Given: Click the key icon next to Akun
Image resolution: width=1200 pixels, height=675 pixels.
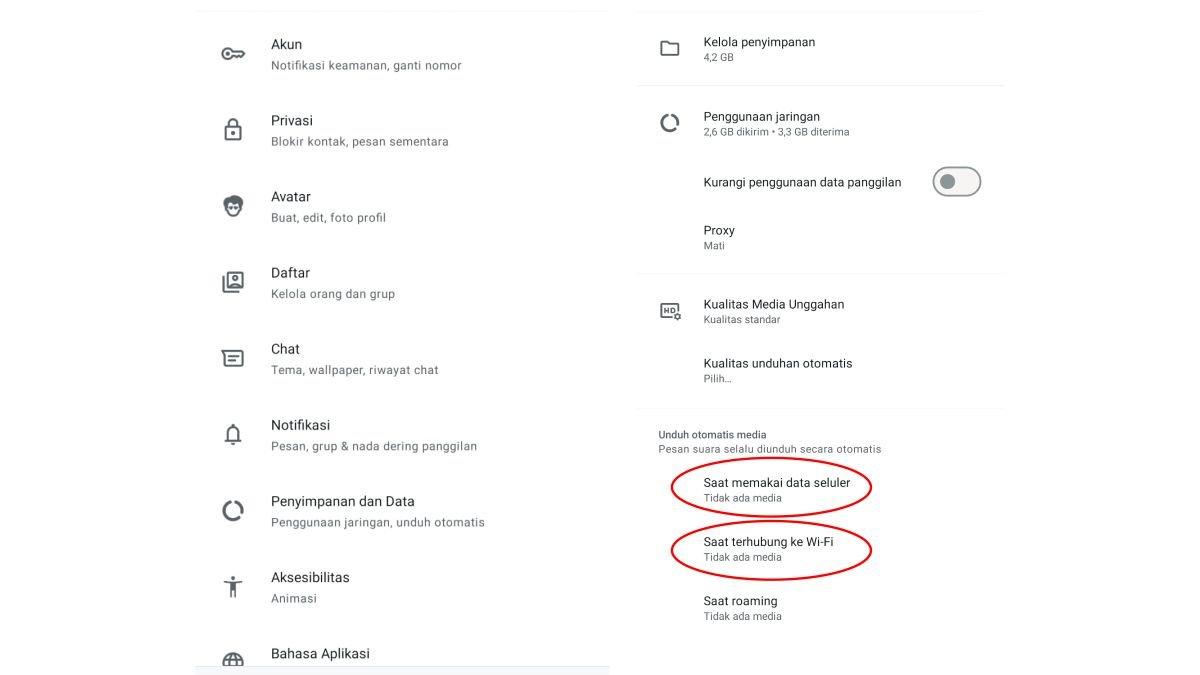Looking at the screenshot, I should tap(233, 52).
